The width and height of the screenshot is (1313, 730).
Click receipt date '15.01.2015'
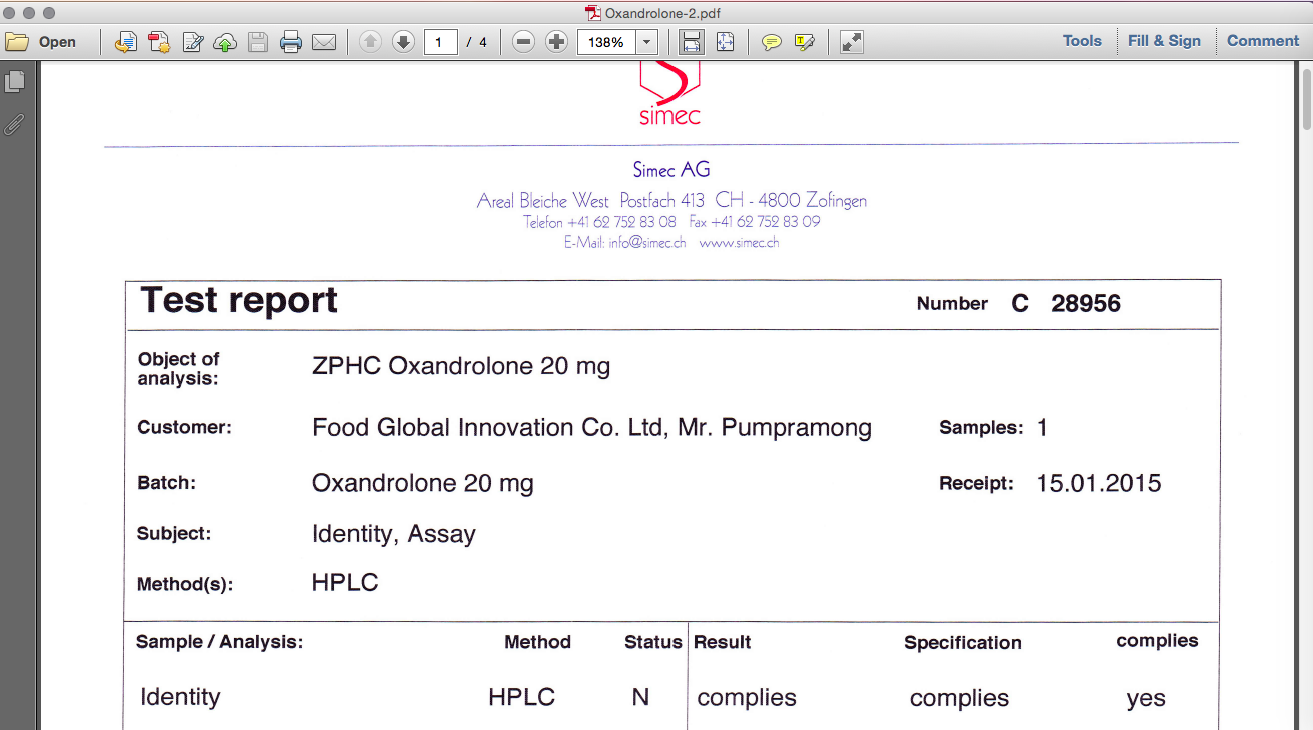tap(1099, 484)
